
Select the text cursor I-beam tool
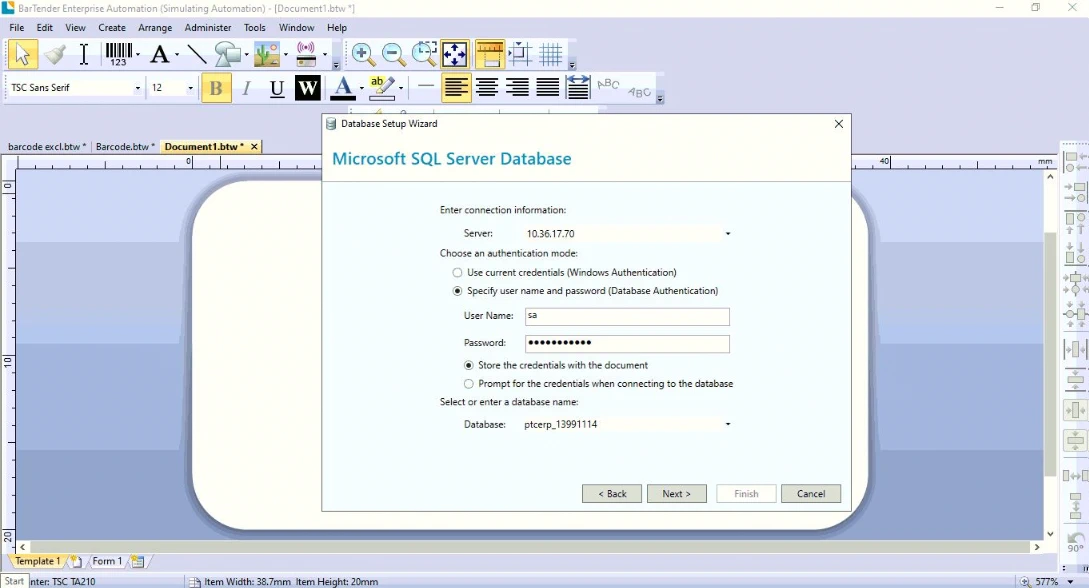(x=83, y=54)
